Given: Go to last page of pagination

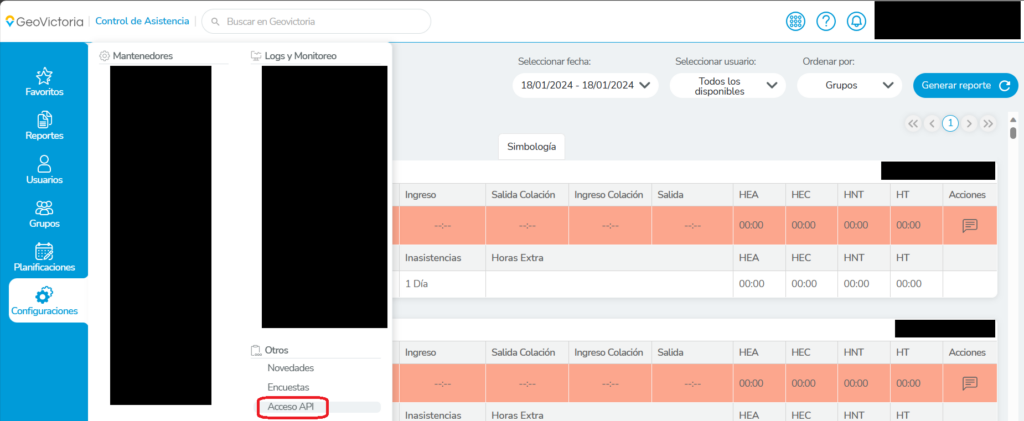Looking at the screenshot, I should (988, 123).
